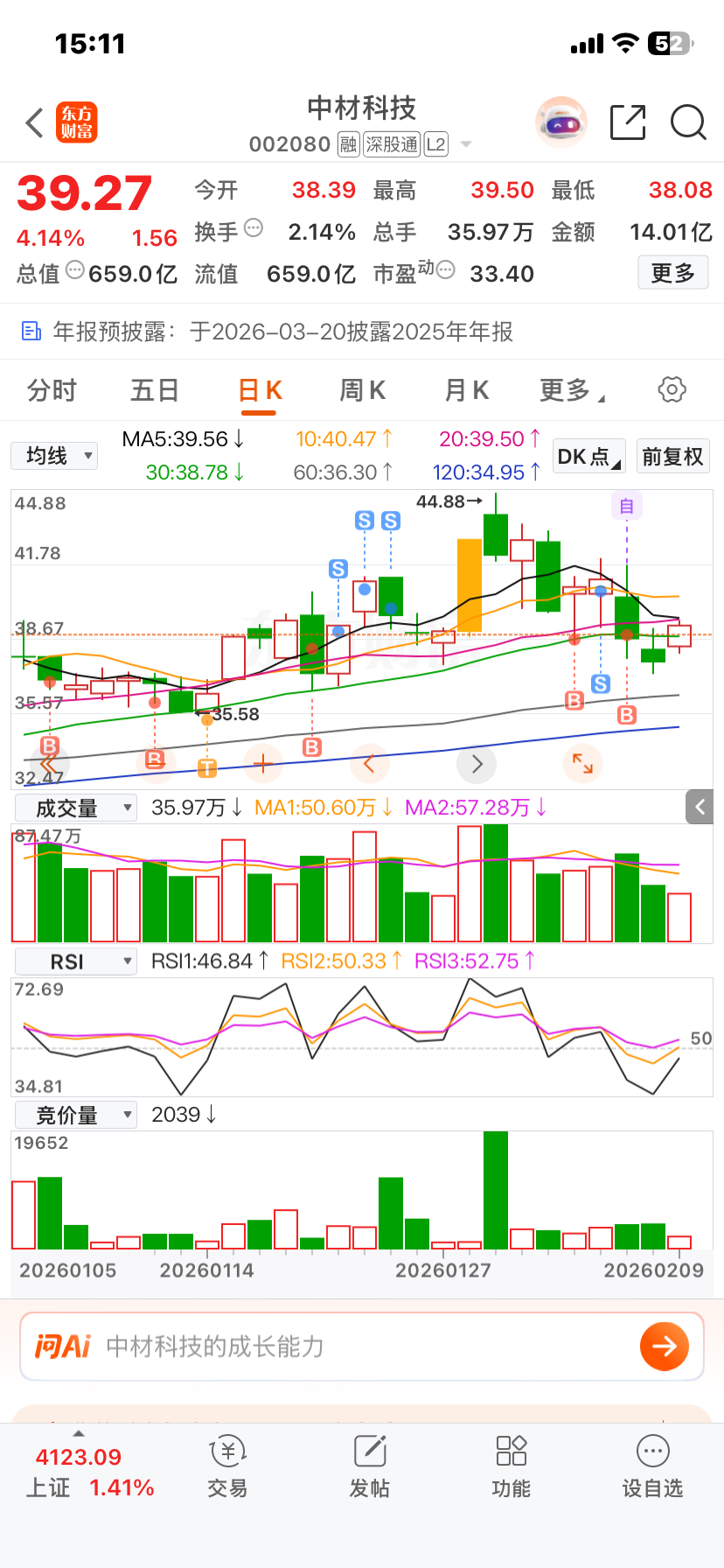Tap the 更多 quote details button
This screenshot has height=1568, width=724.
[672, 273]
